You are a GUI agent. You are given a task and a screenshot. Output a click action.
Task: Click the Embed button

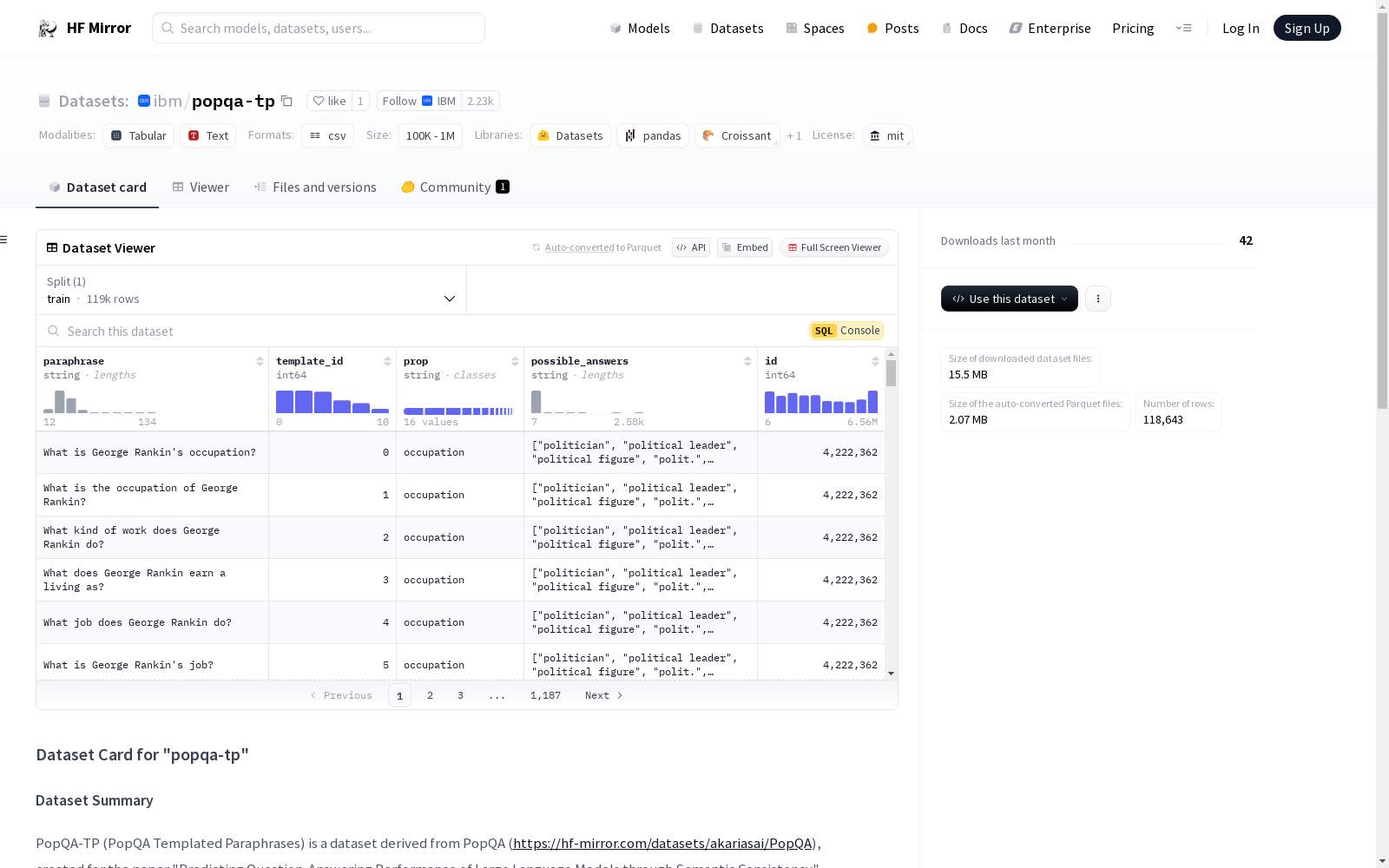tap(745, 247)
